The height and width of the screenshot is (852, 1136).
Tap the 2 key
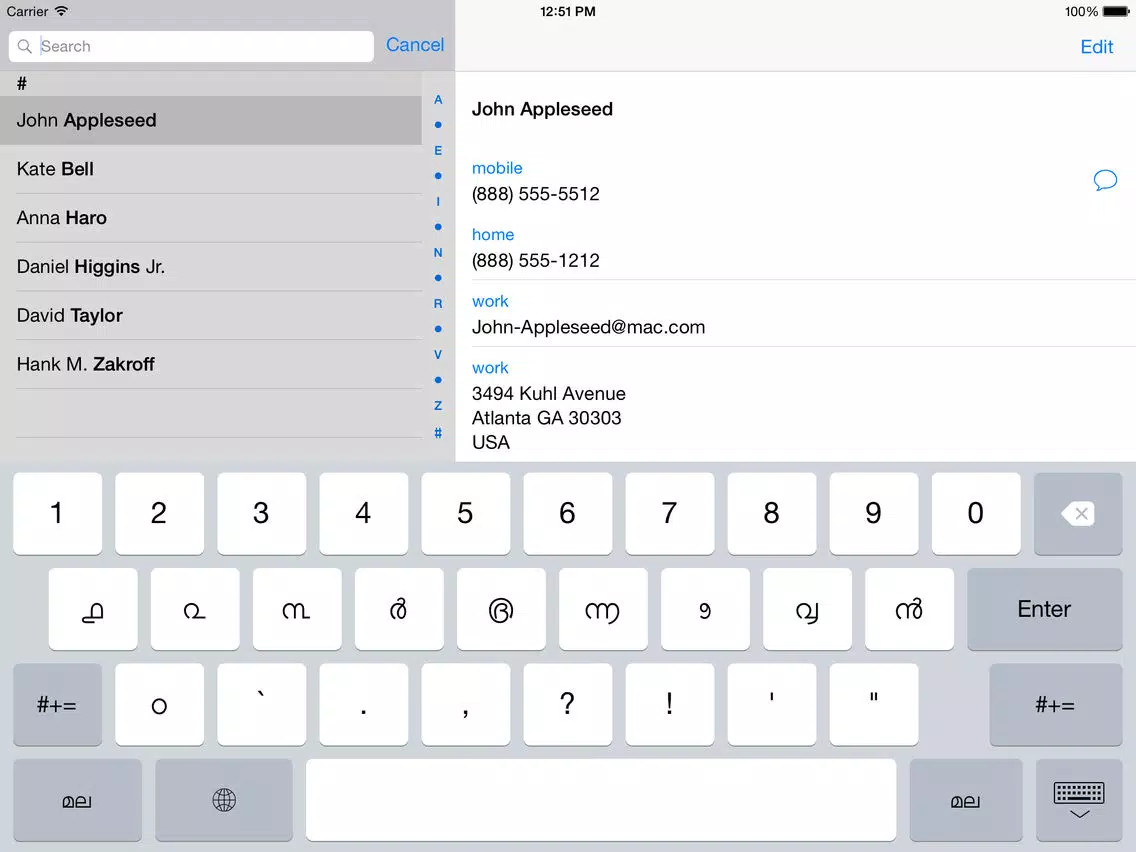pyautogui.click(x=159, y=514)
